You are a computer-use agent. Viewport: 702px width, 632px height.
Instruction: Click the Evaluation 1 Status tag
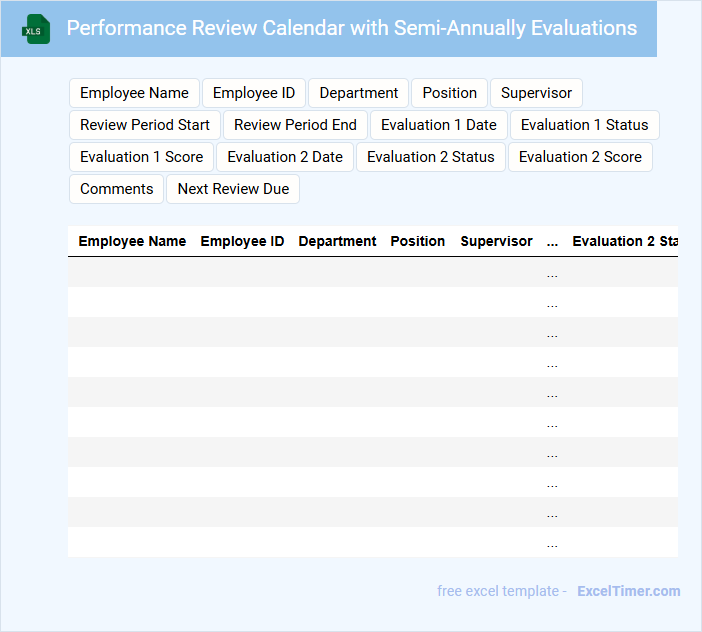pos(584,125)
